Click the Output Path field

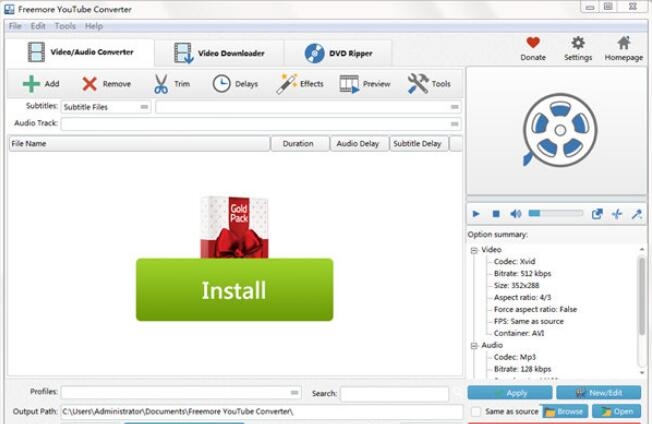point(262,412)
